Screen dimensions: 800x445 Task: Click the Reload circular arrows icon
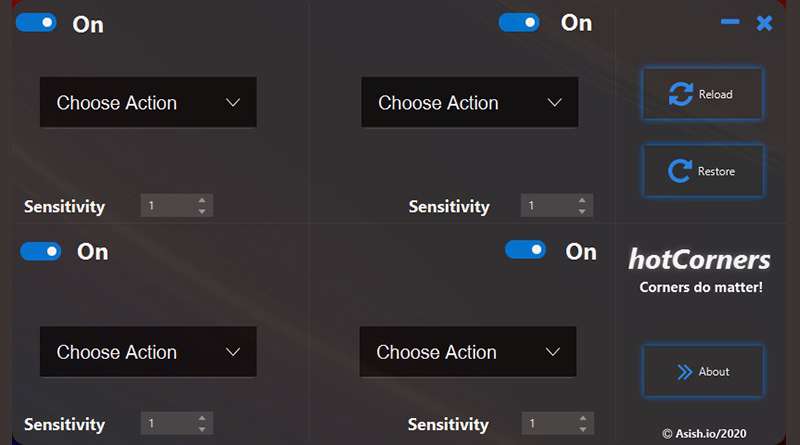tap(681, 94)
